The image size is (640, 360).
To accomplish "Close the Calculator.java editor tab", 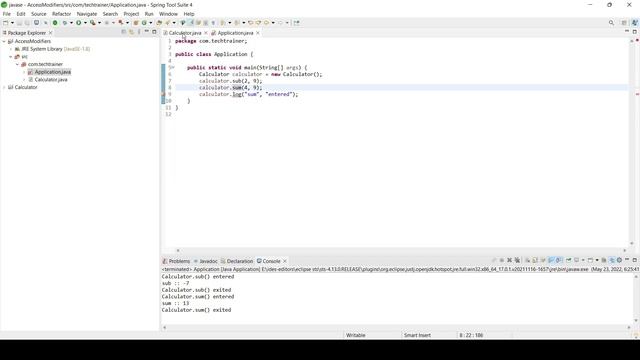I will (206, 33).
